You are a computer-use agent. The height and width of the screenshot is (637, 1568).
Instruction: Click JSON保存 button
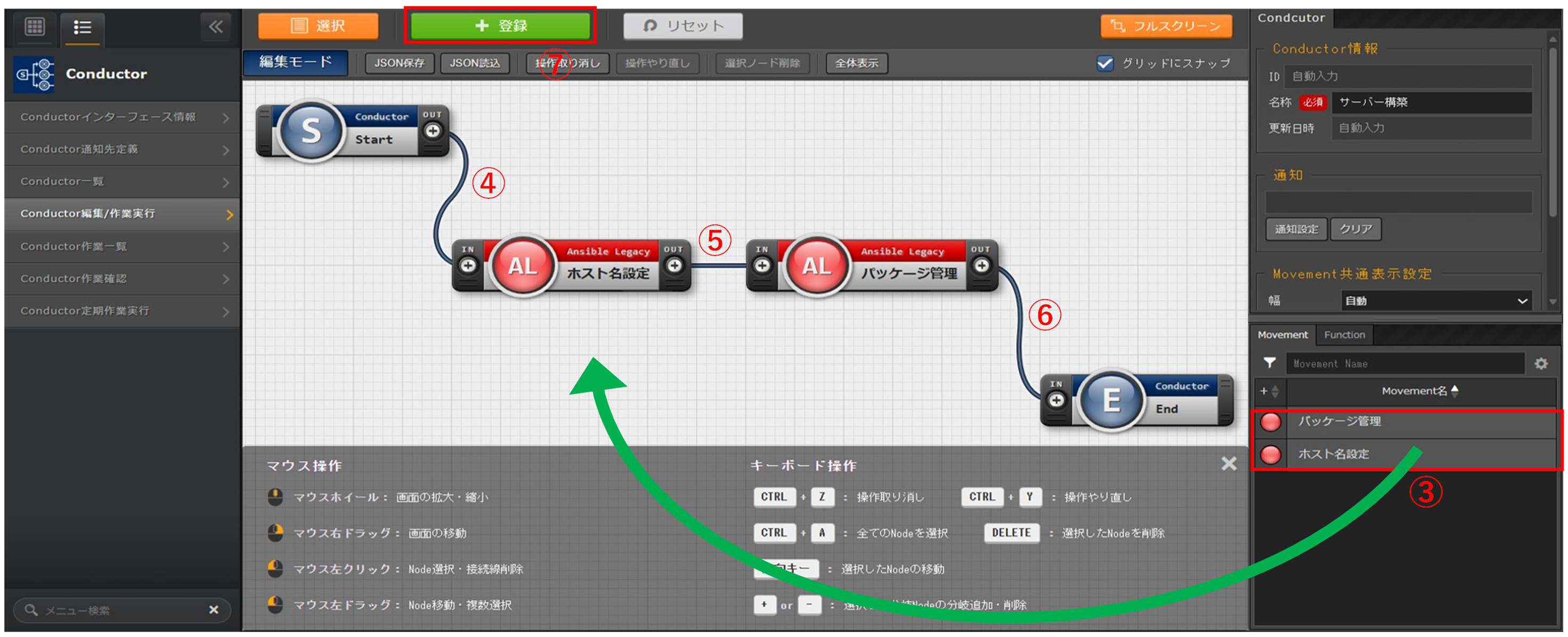click(x=399, y=63)
